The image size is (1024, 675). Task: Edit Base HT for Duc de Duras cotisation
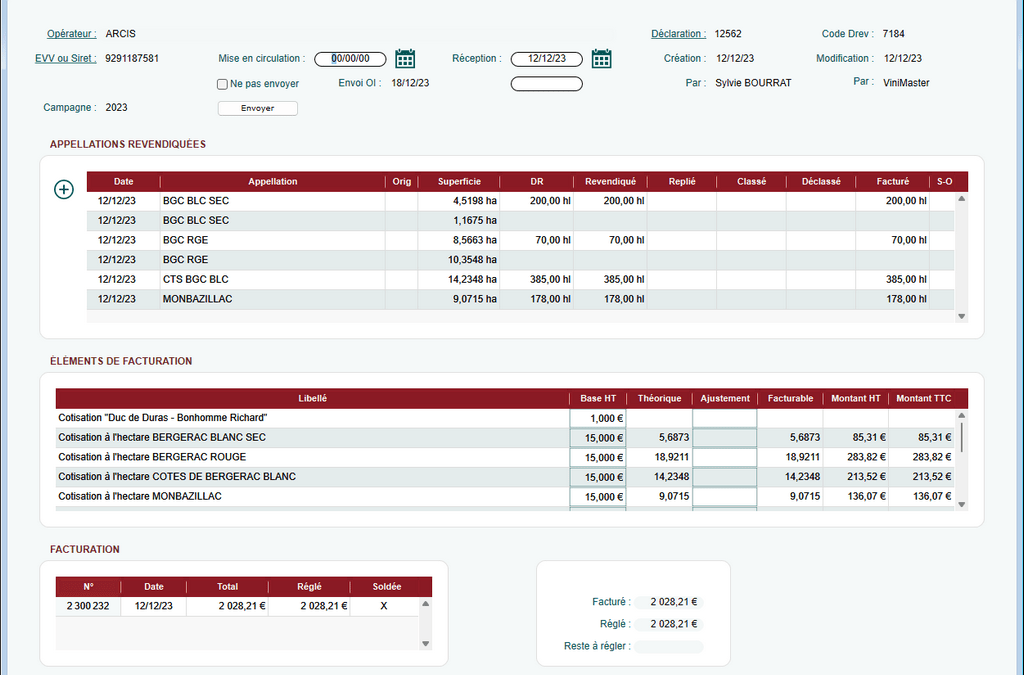click(x=598, y=418)
